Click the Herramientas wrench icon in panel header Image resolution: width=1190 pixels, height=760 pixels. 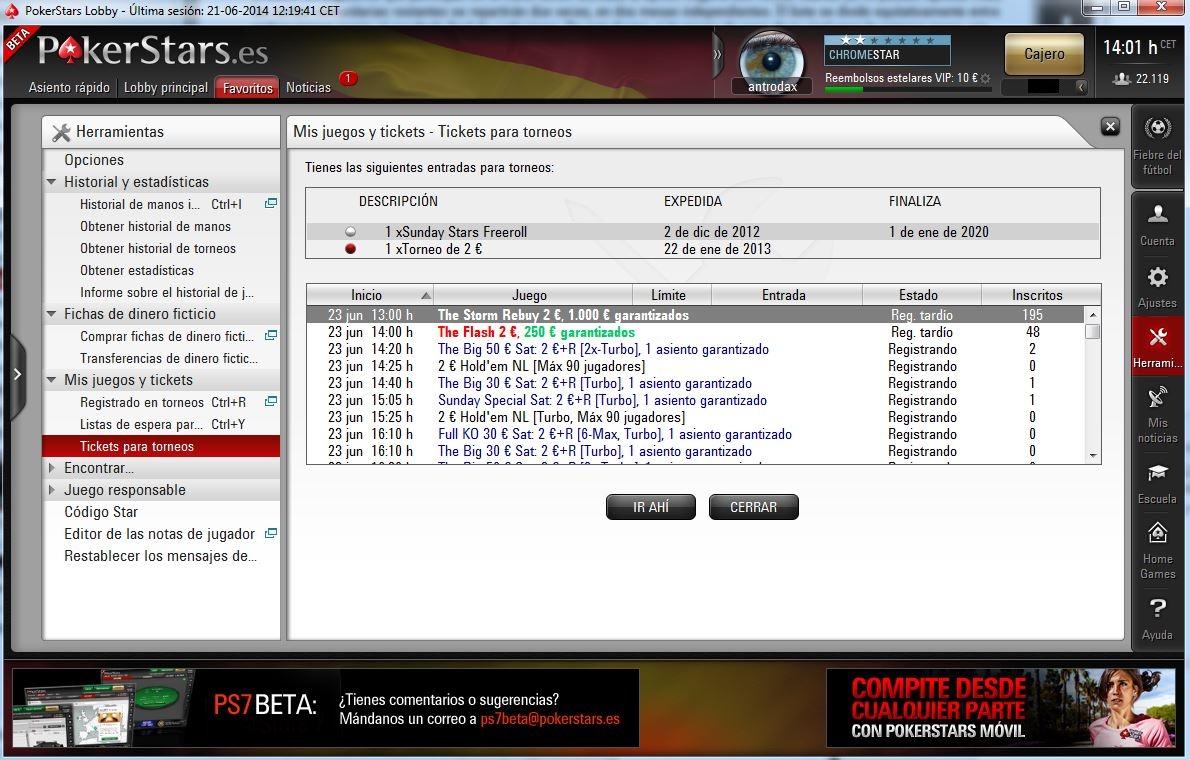(61, 132)
